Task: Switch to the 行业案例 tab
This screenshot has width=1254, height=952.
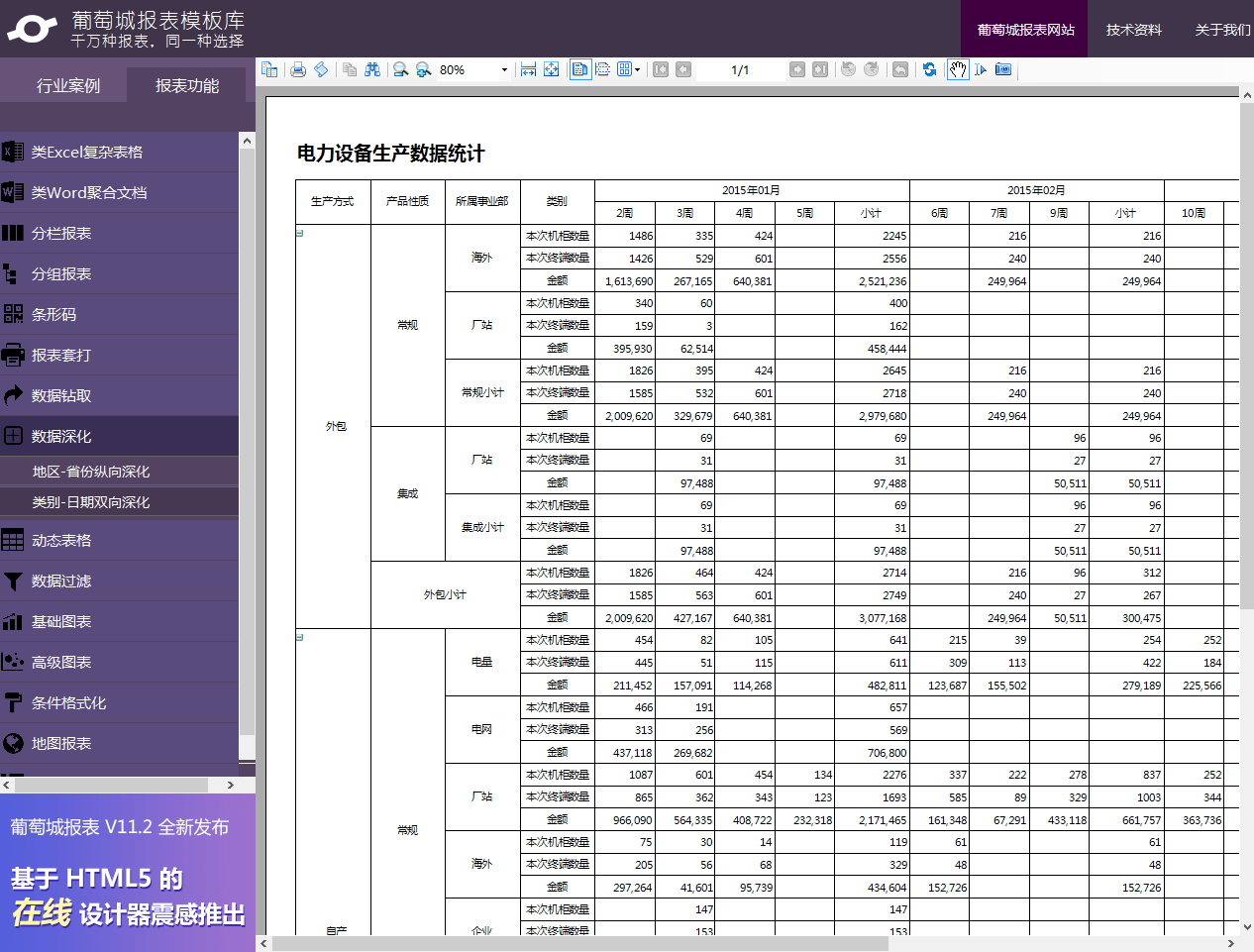Action: click(68, 85)
